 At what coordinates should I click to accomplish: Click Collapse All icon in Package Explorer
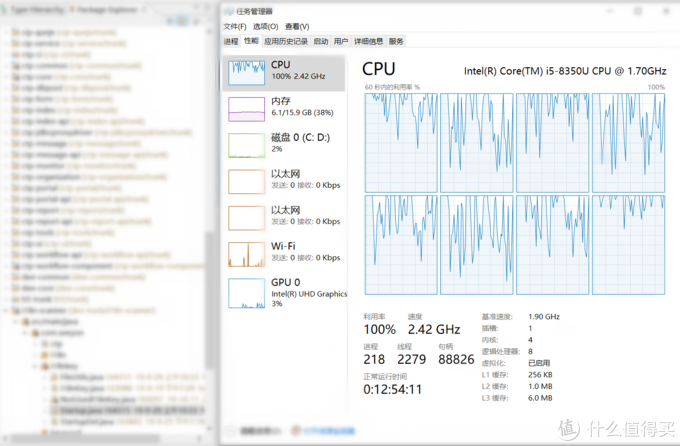coord(170,21)
